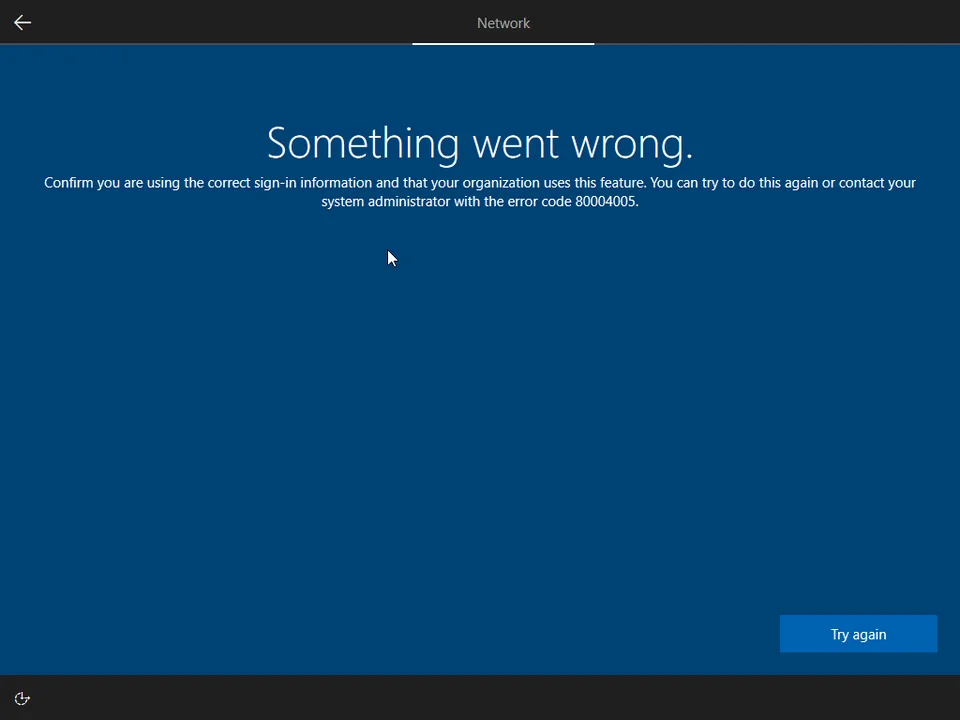Viewport: 960px width, 720px height.
Task: Click the error code 80004005 text
Action: [605, 201]
